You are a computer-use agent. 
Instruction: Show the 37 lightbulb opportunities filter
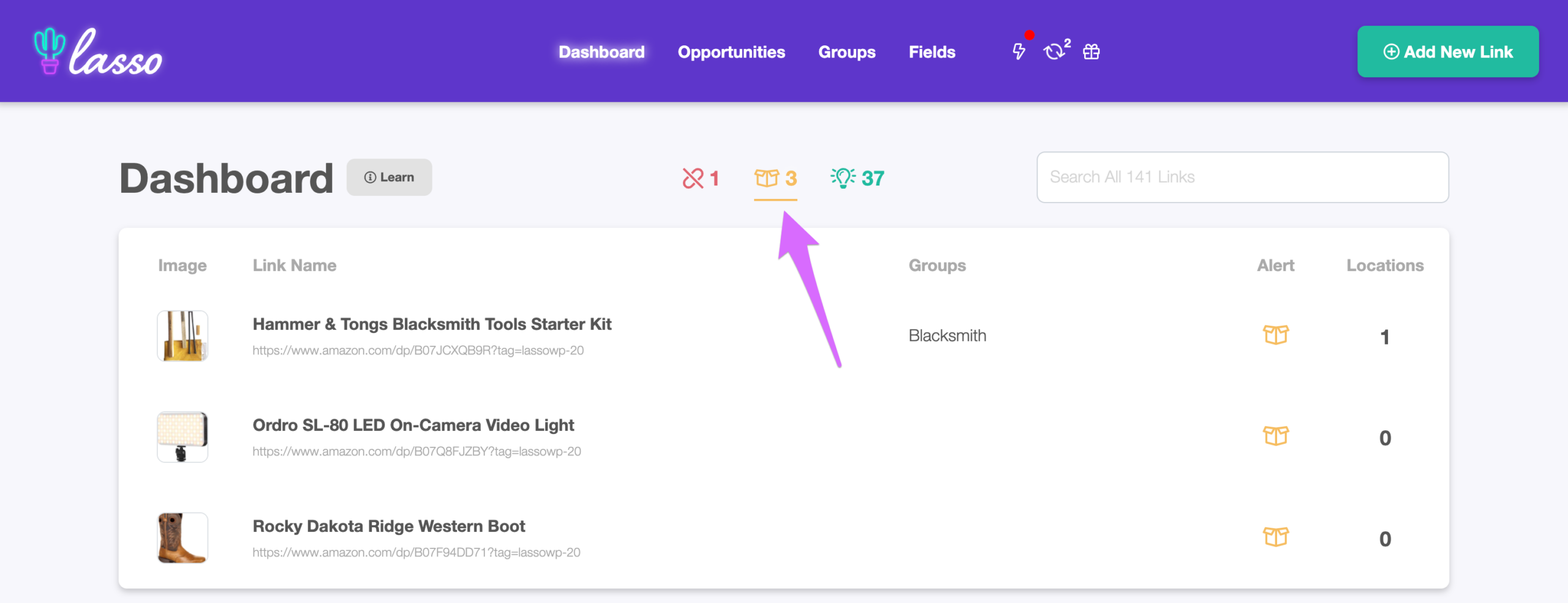[857, 178]
